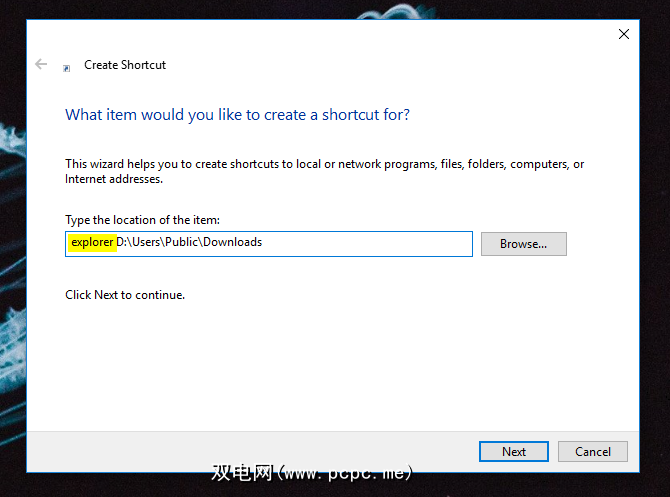Screen dimensions: 670x497
Task: Open the Browse... file picker
Action: (523, 244)
